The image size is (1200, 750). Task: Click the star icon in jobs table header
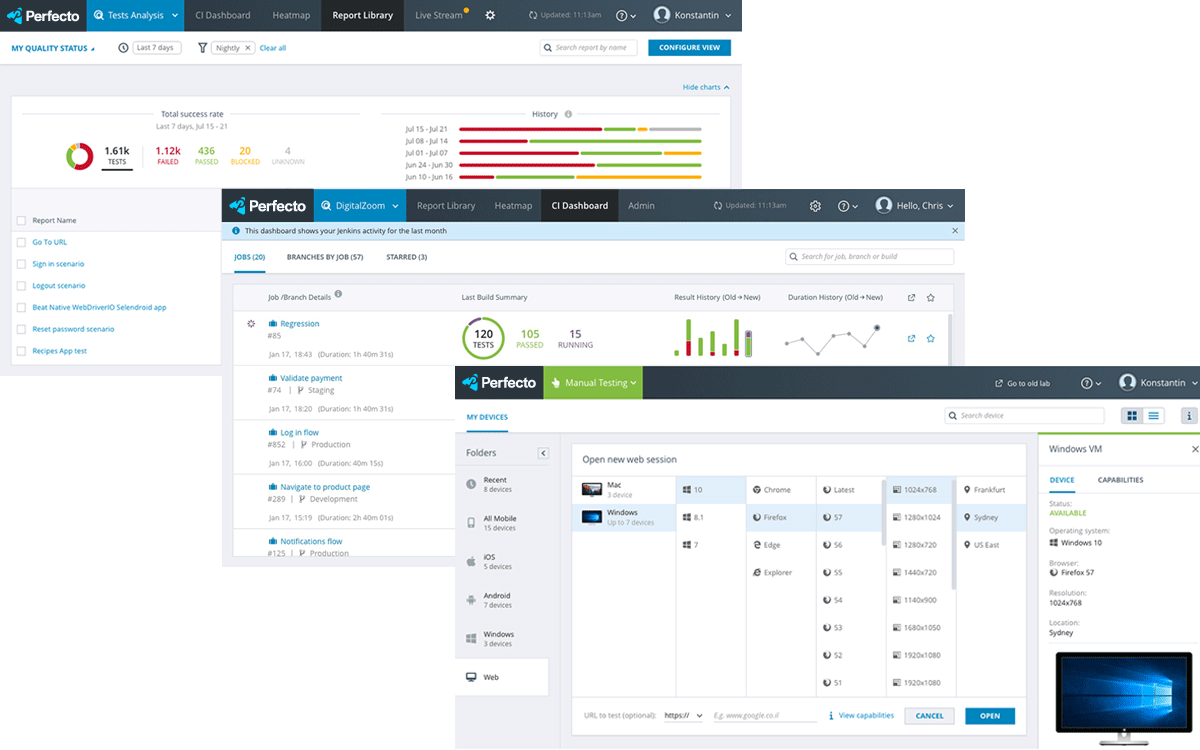click(931, 297)
